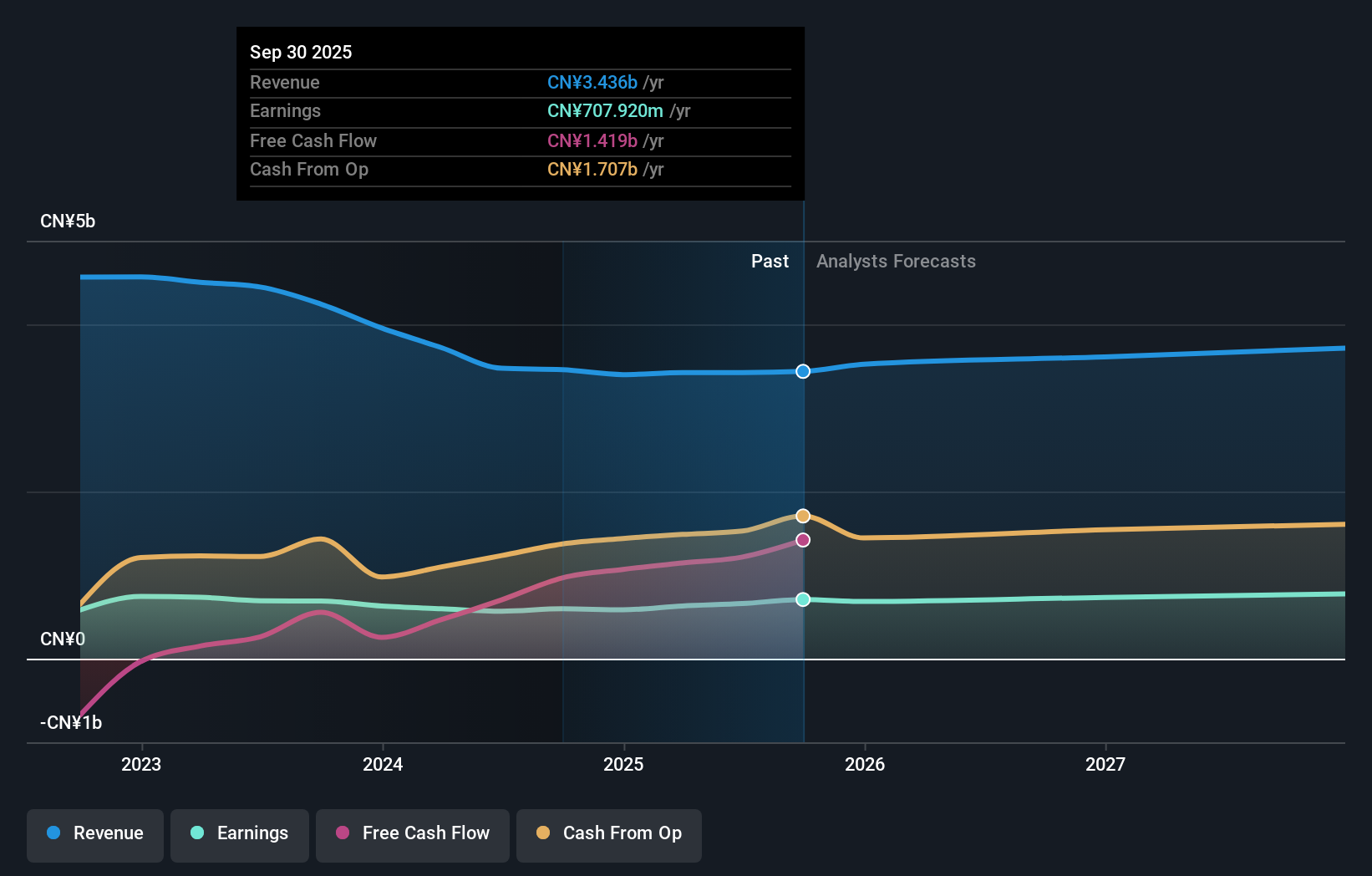Open the CN¥3.436b Revenue value link
This screenshot has height=876, width=1372.
[x=592, y=83]
